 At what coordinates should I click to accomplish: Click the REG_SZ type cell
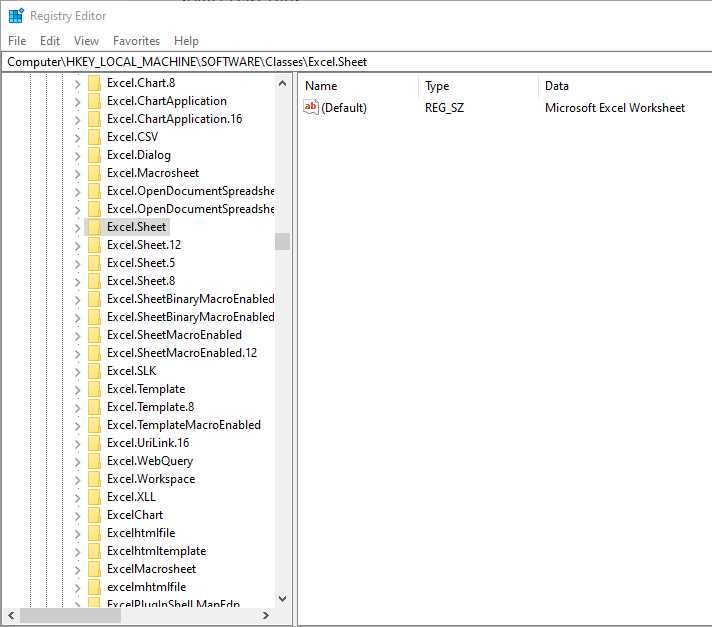click(444, 108)
